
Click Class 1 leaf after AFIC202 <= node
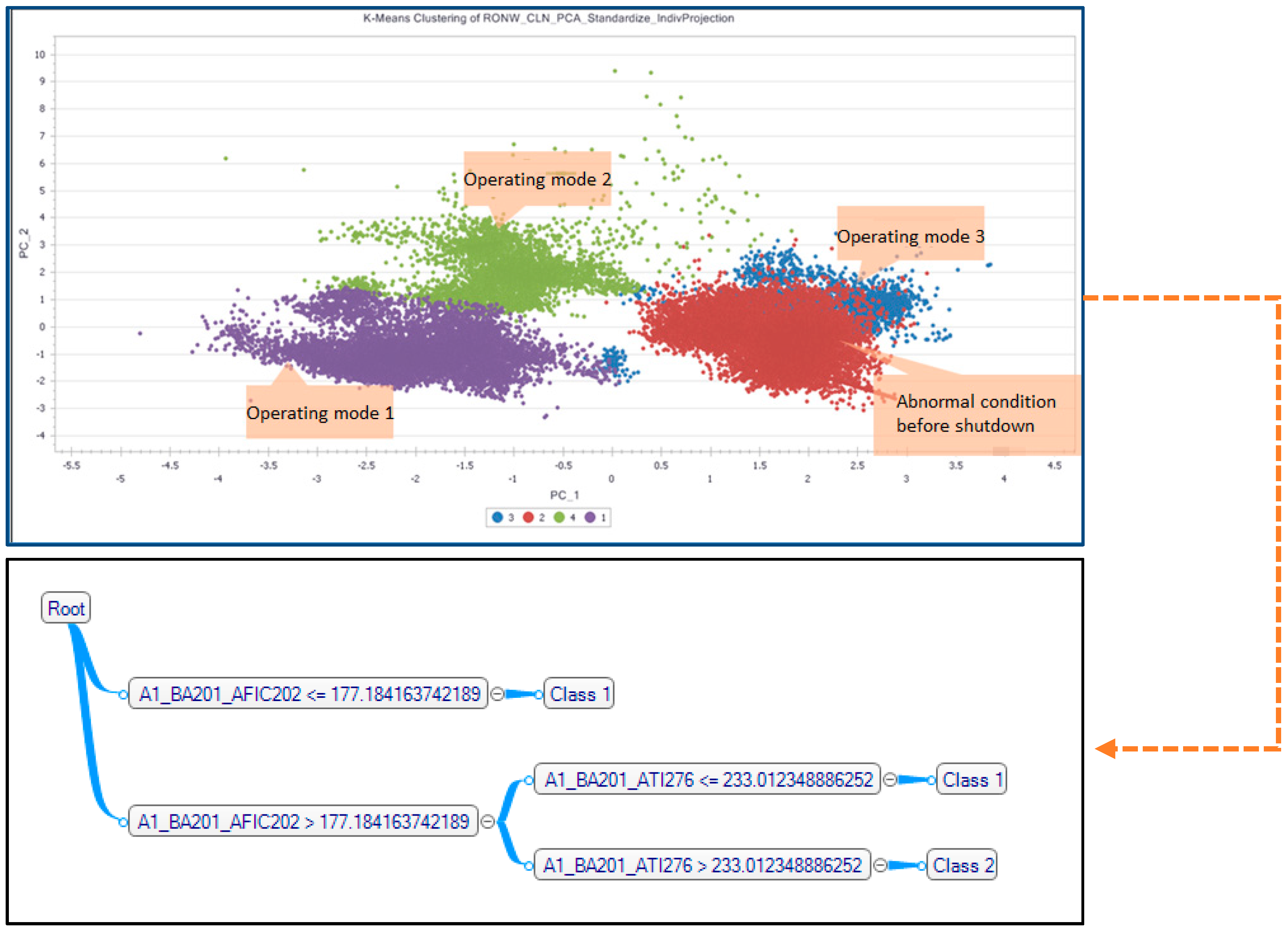click(x=579, y=693)
